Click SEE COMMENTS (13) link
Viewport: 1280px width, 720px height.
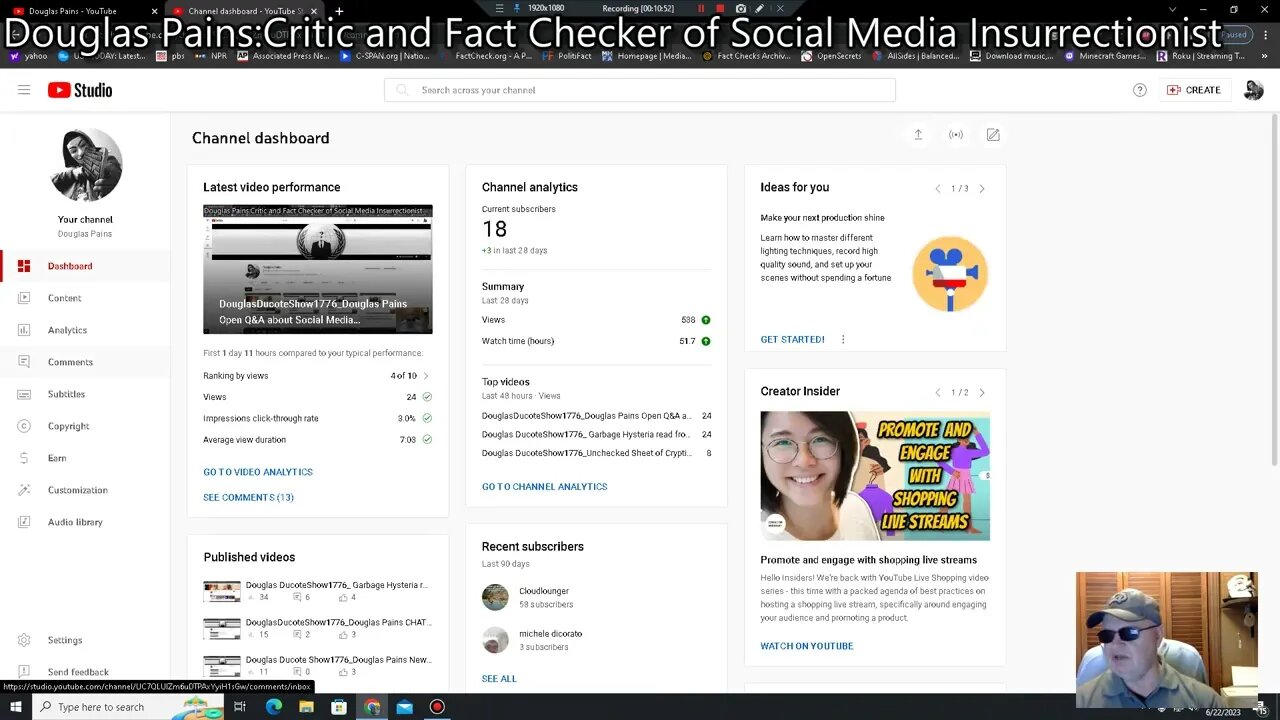click(248, 497)
